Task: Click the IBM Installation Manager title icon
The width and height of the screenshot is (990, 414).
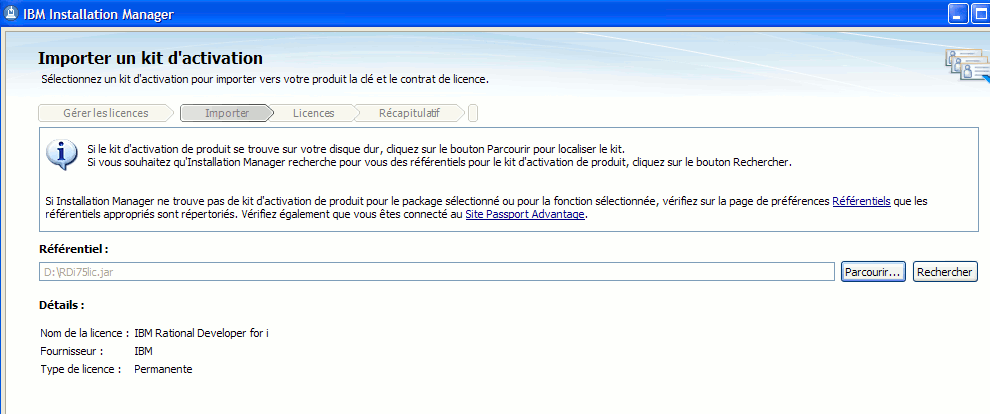Action: click(11, 13)
